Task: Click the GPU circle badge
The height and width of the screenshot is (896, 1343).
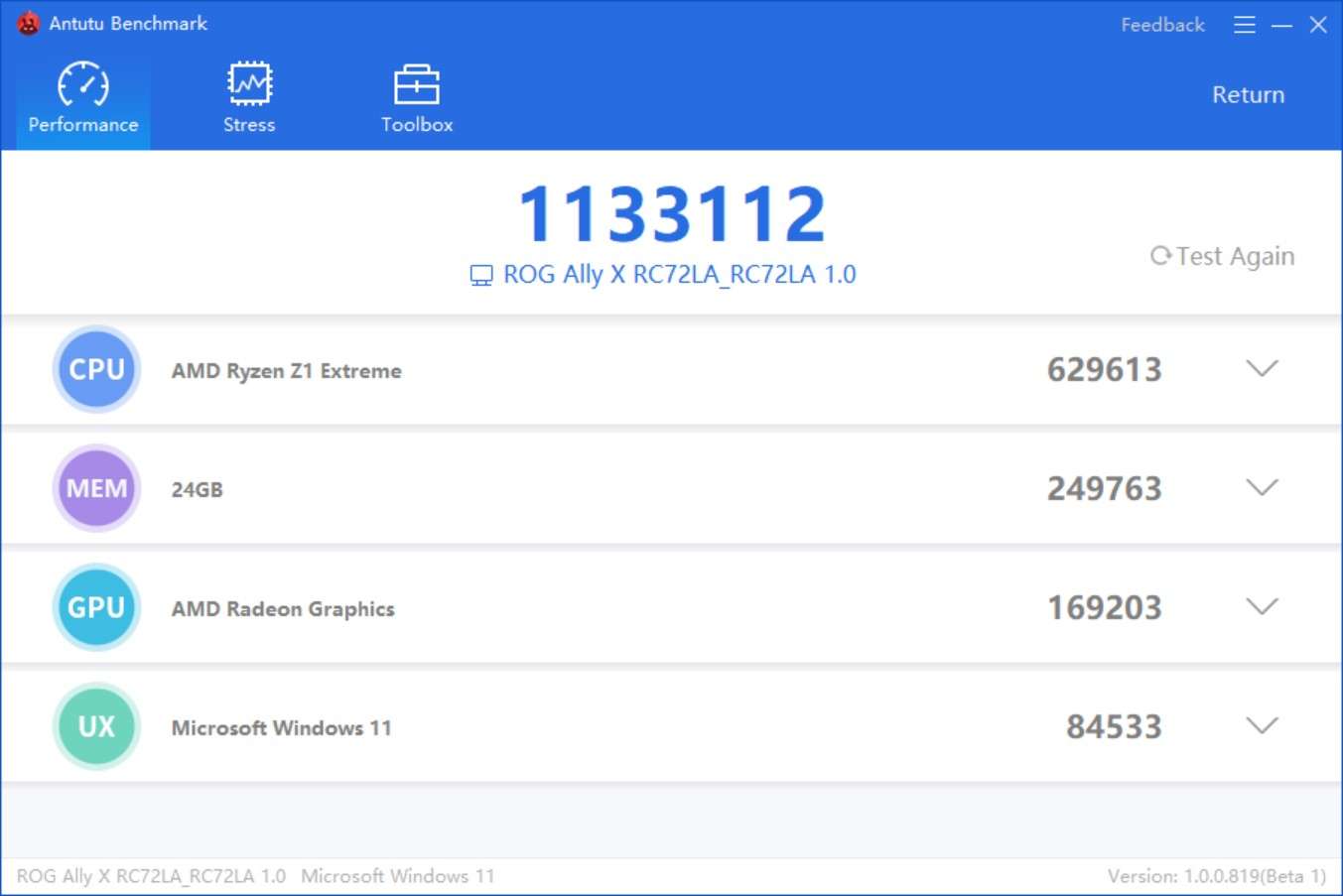Action: tap(96, 607)
